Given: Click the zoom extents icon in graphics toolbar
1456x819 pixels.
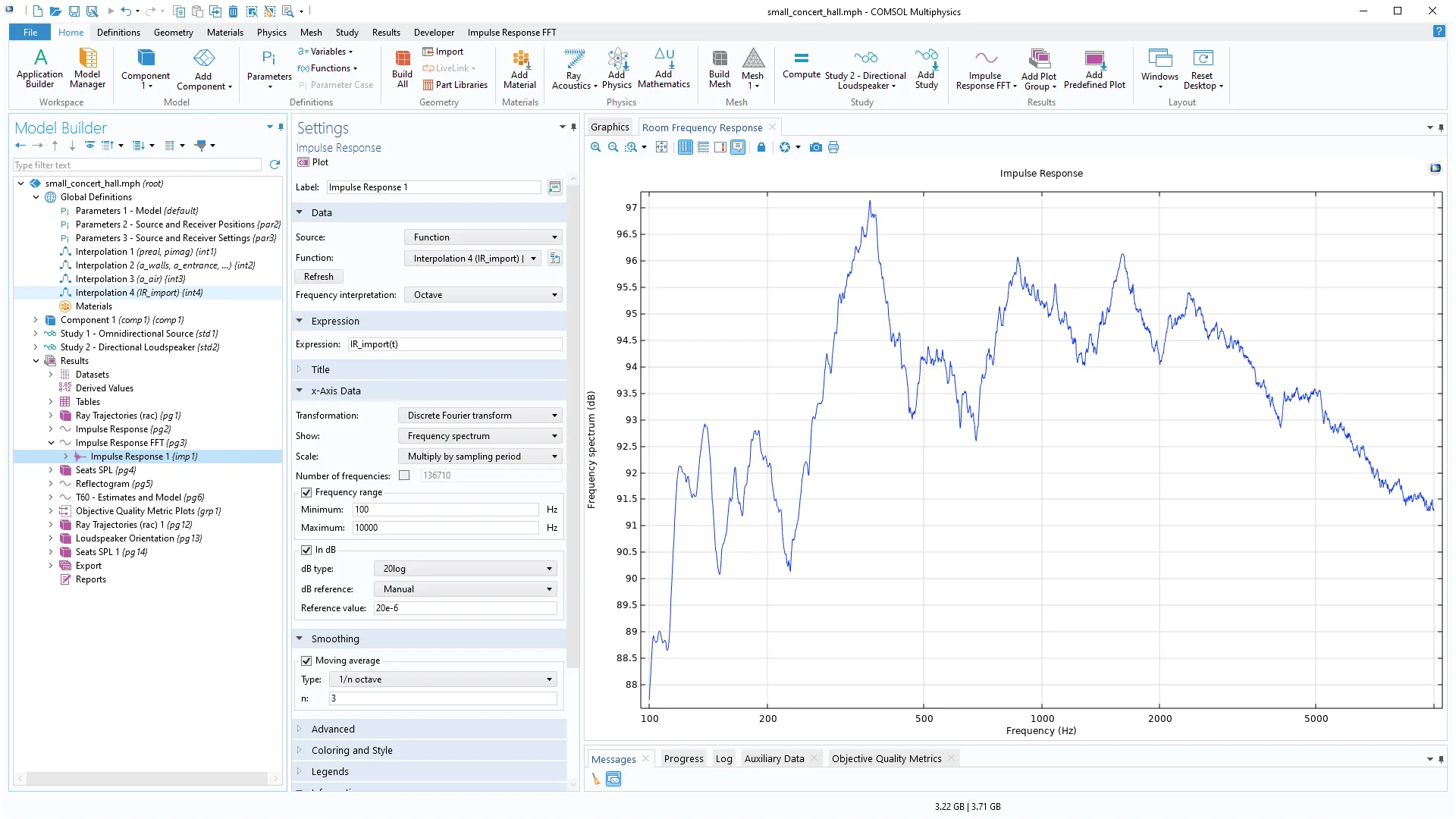Looking at the screenshot, I should tap(662, 147).
